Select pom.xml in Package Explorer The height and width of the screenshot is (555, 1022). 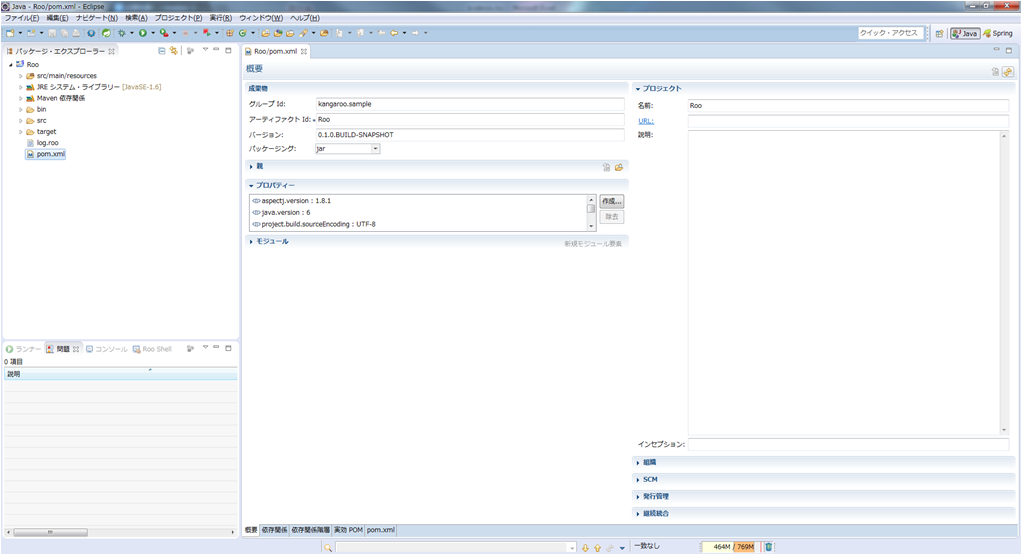46,154
